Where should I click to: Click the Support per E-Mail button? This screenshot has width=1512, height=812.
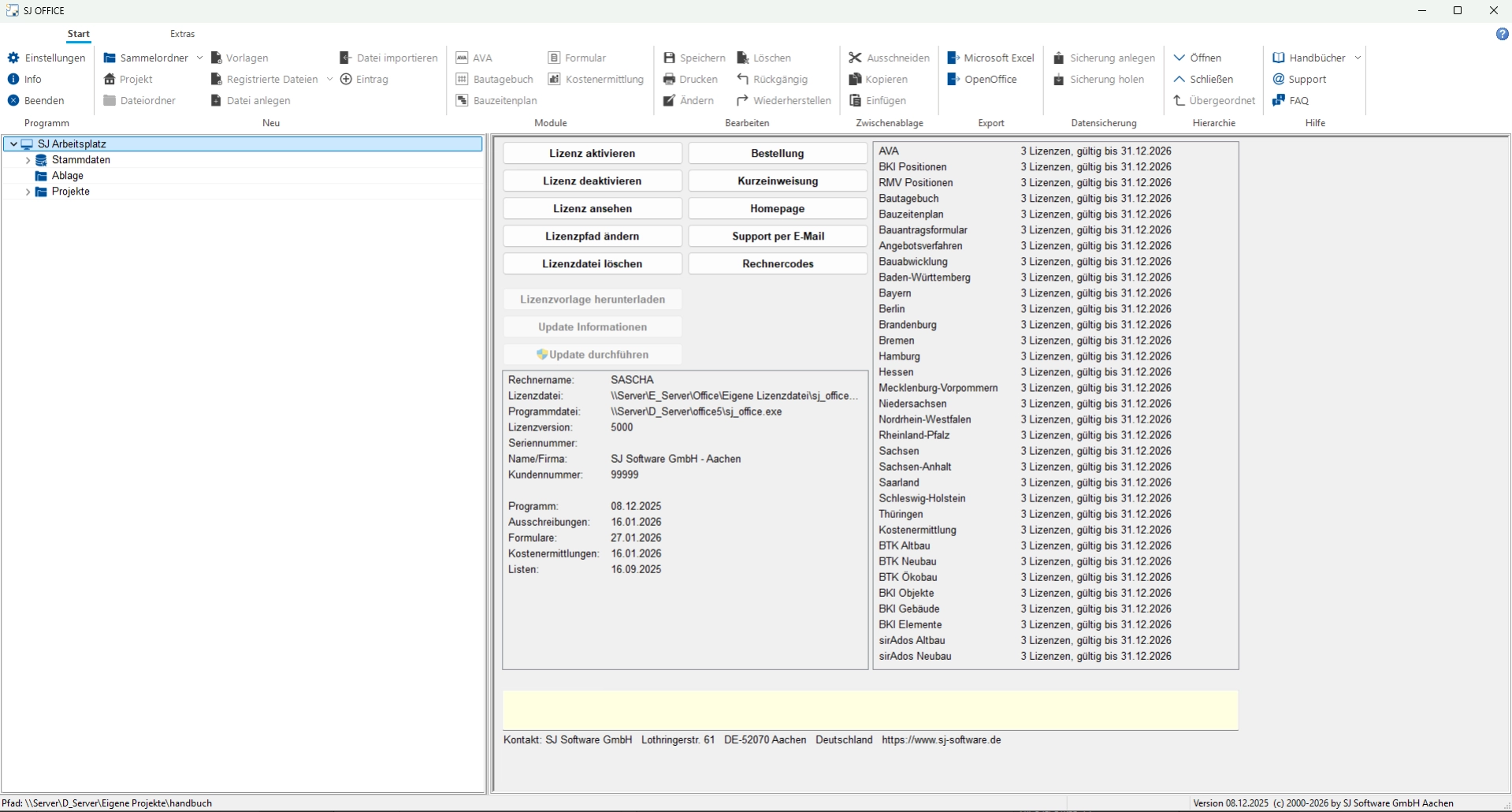tap(778, 237)
